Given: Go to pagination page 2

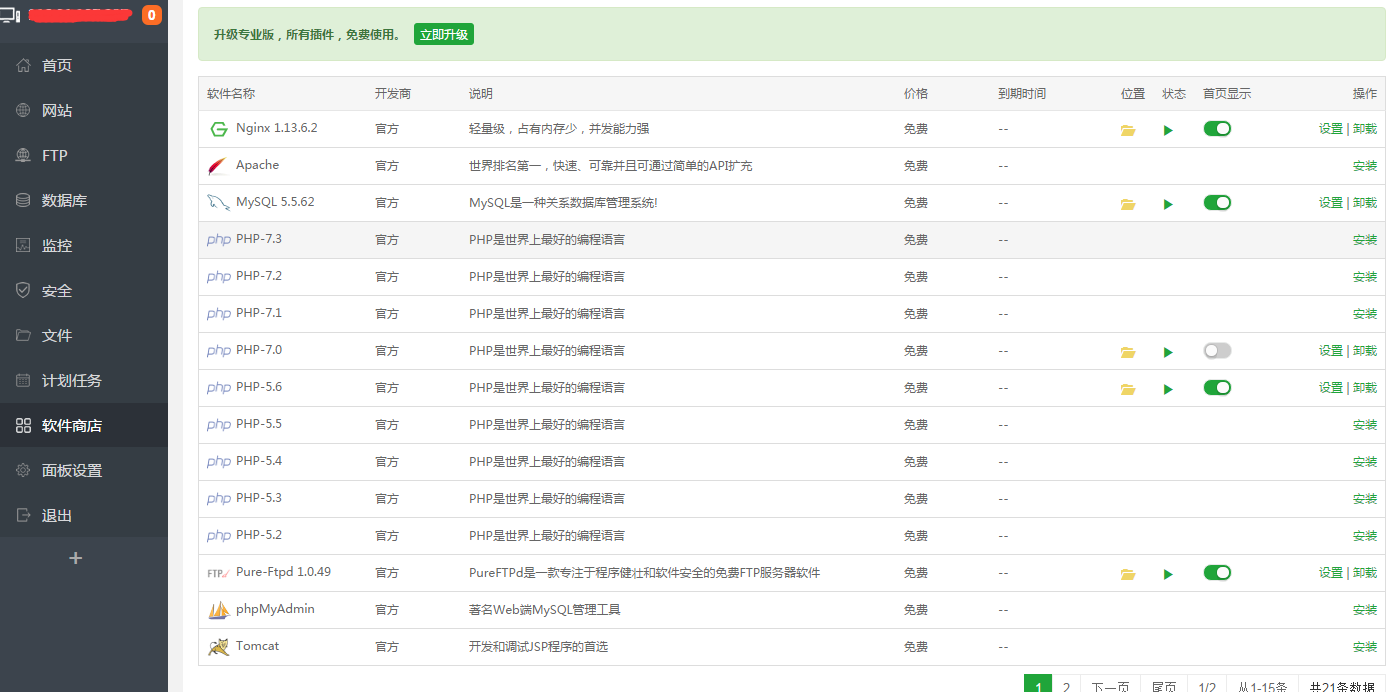Looking at the screenshot, I should 1066,684.
